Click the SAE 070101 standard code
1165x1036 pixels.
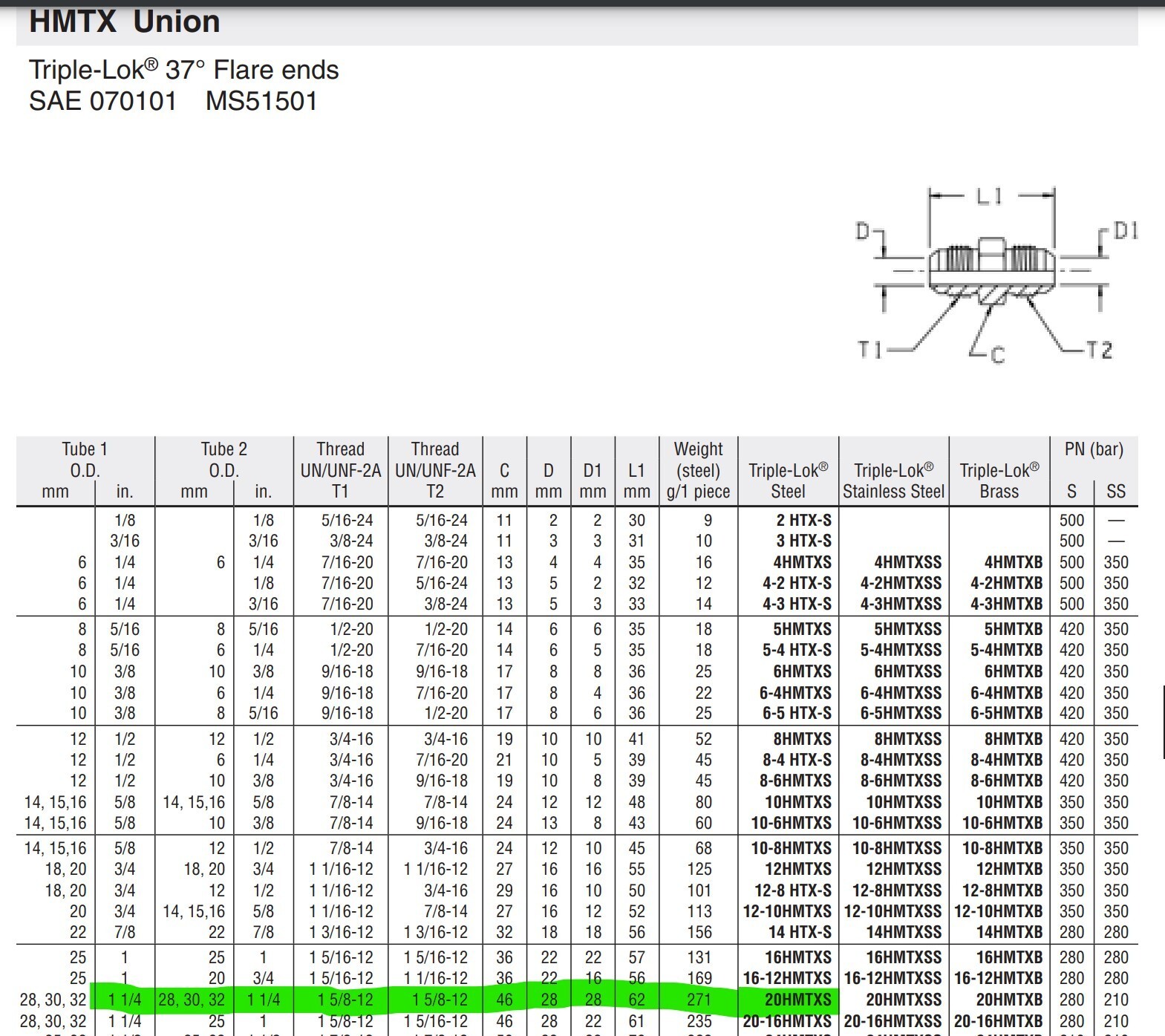coord(102,101)
